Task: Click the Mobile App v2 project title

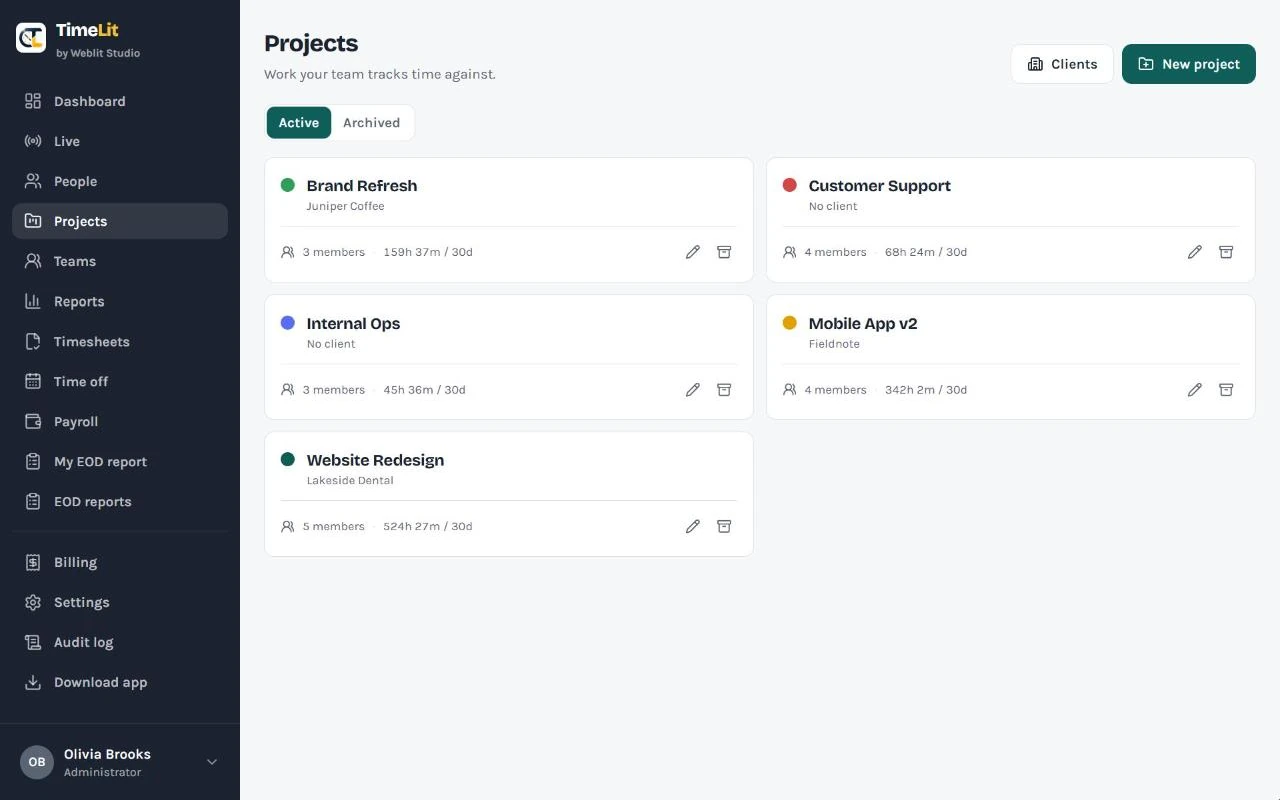Action: click(863, 324)
